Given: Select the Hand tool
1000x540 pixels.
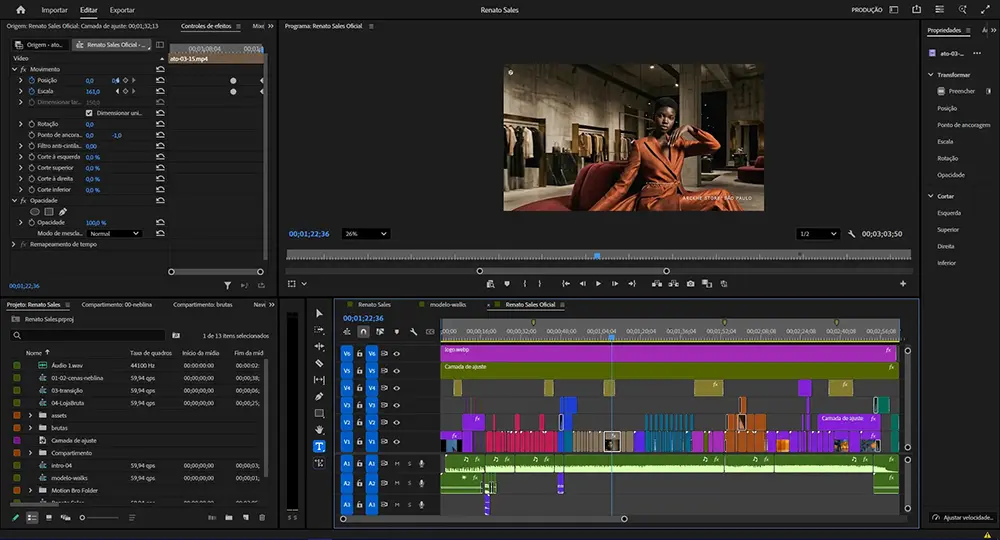Looking at the screenshot, I should 319,430.
